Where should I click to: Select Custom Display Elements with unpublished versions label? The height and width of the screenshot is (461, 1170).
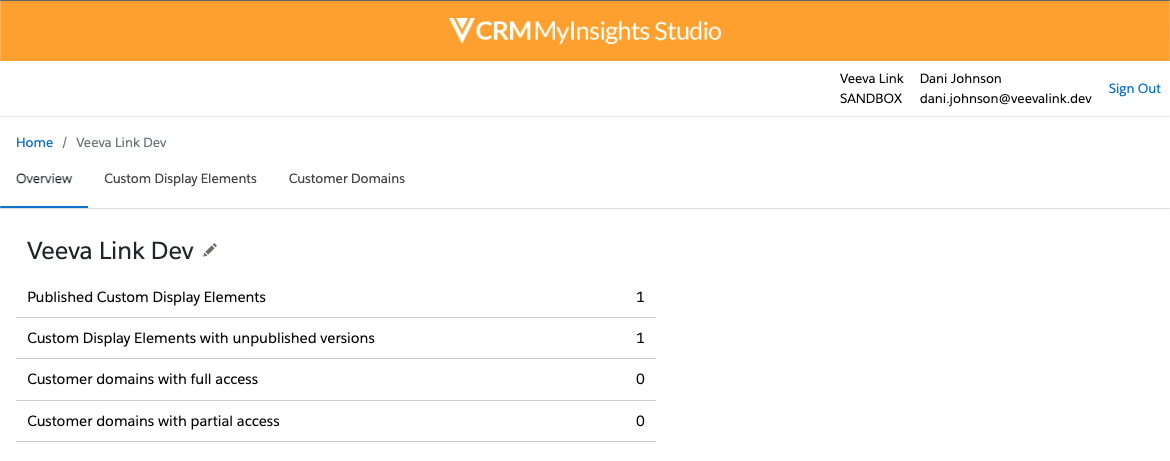pyautogui.click(x=201, y=338)
